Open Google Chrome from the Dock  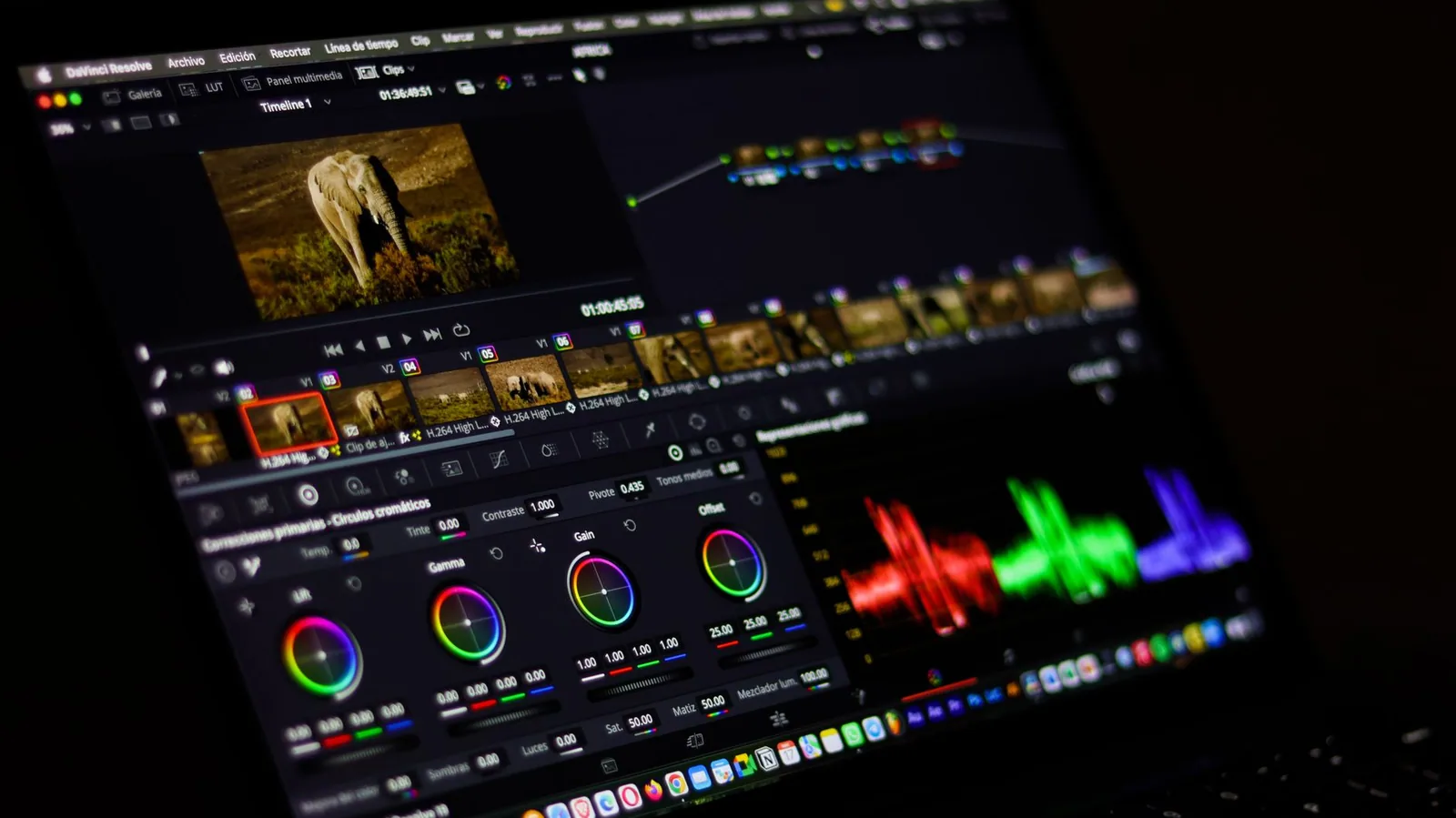[675, 784]
